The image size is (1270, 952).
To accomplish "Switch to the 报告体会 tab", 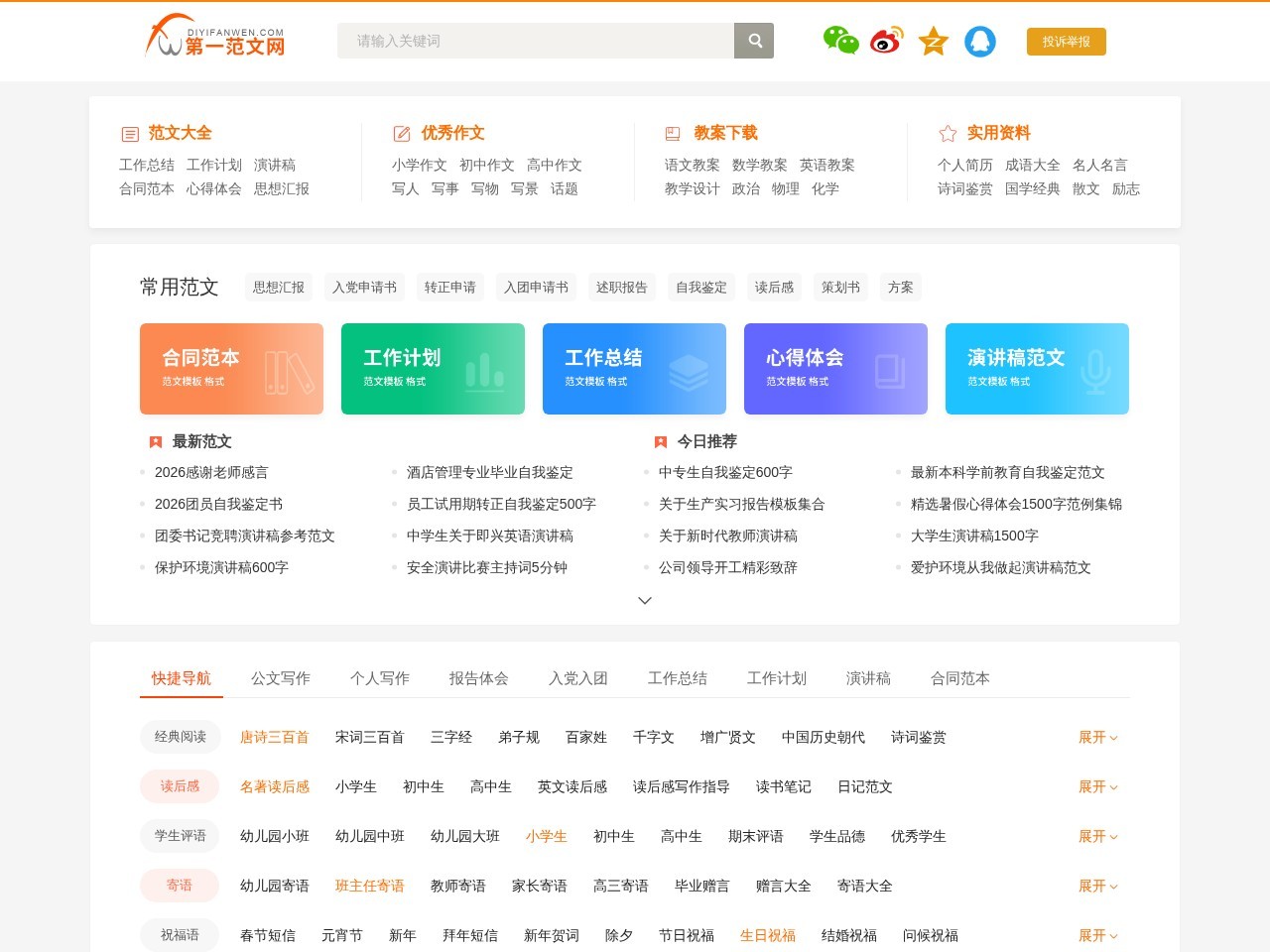I will point(479,678).
